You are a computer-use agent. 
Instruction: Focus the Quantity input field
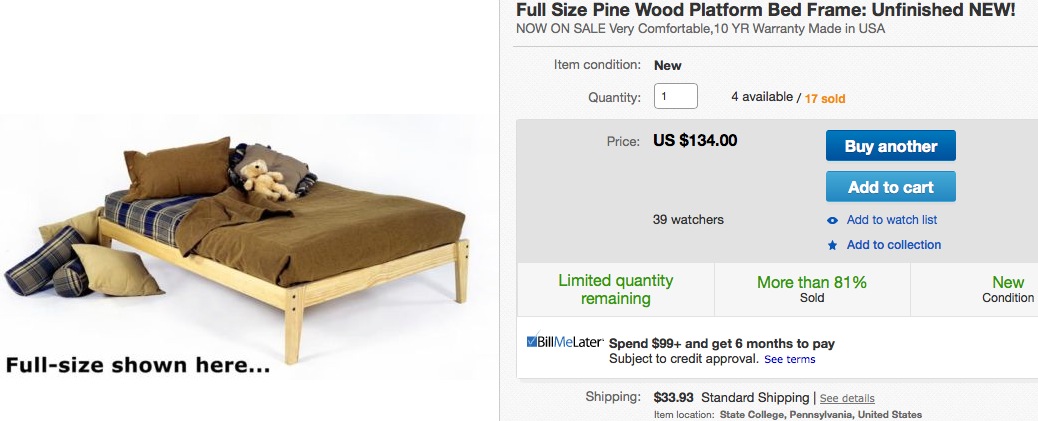coord(675,96)
